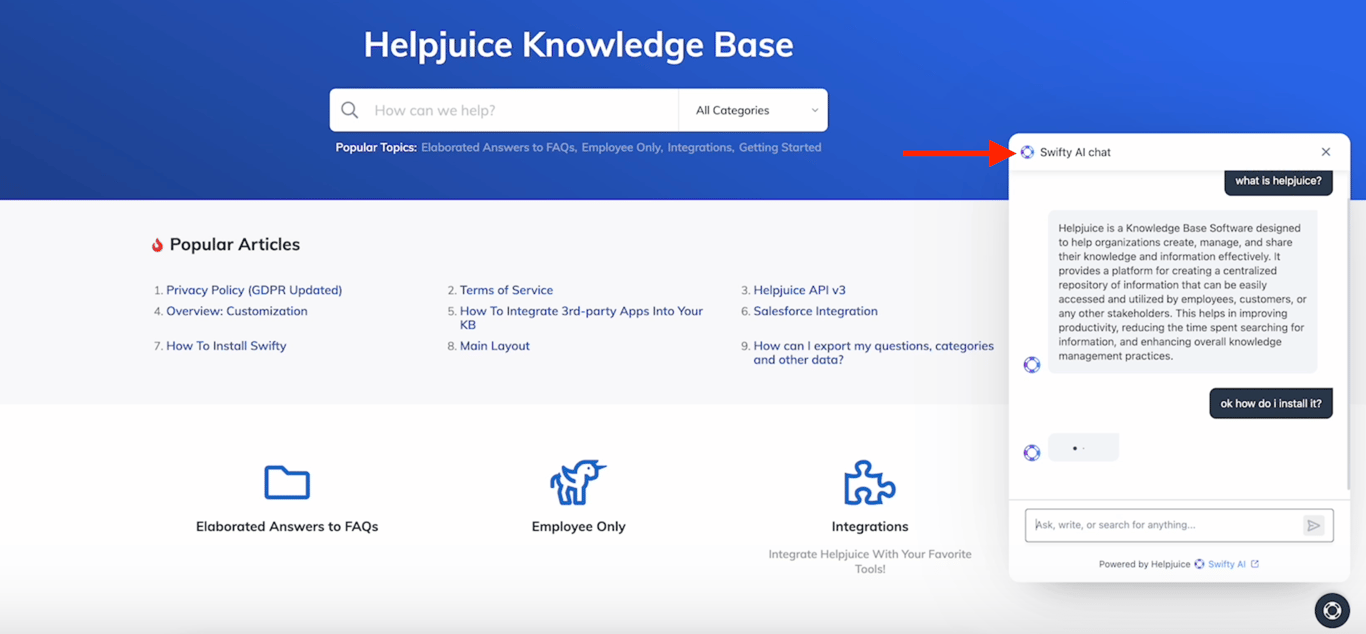Open the Elaborated Answers to FAQs popular topic
The height and width of the screenshot is (634, 1366).
(x=498, y=147)
